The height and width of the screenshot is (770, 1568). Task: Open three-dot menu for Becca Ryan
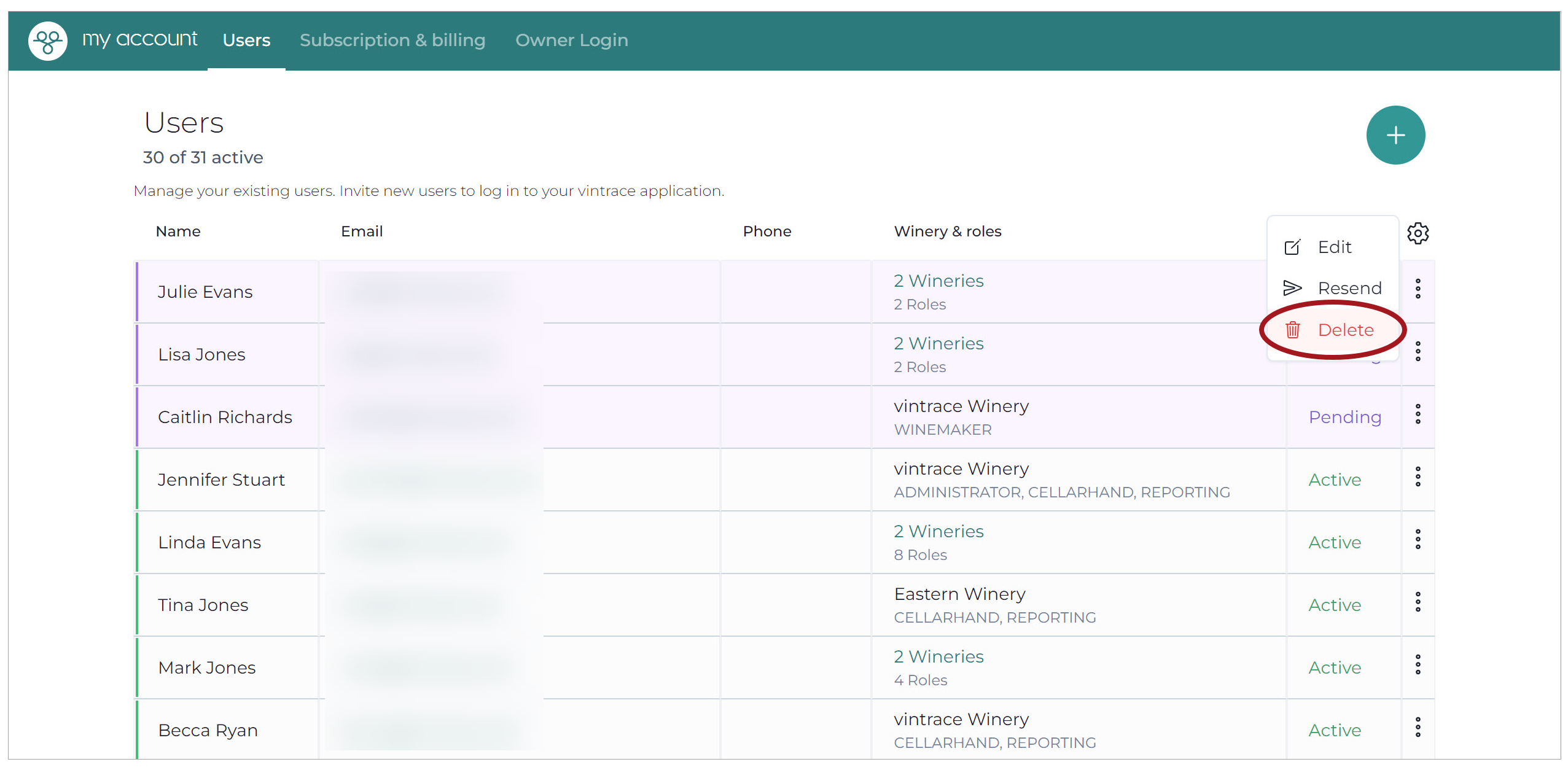[x=1418, y=727]
